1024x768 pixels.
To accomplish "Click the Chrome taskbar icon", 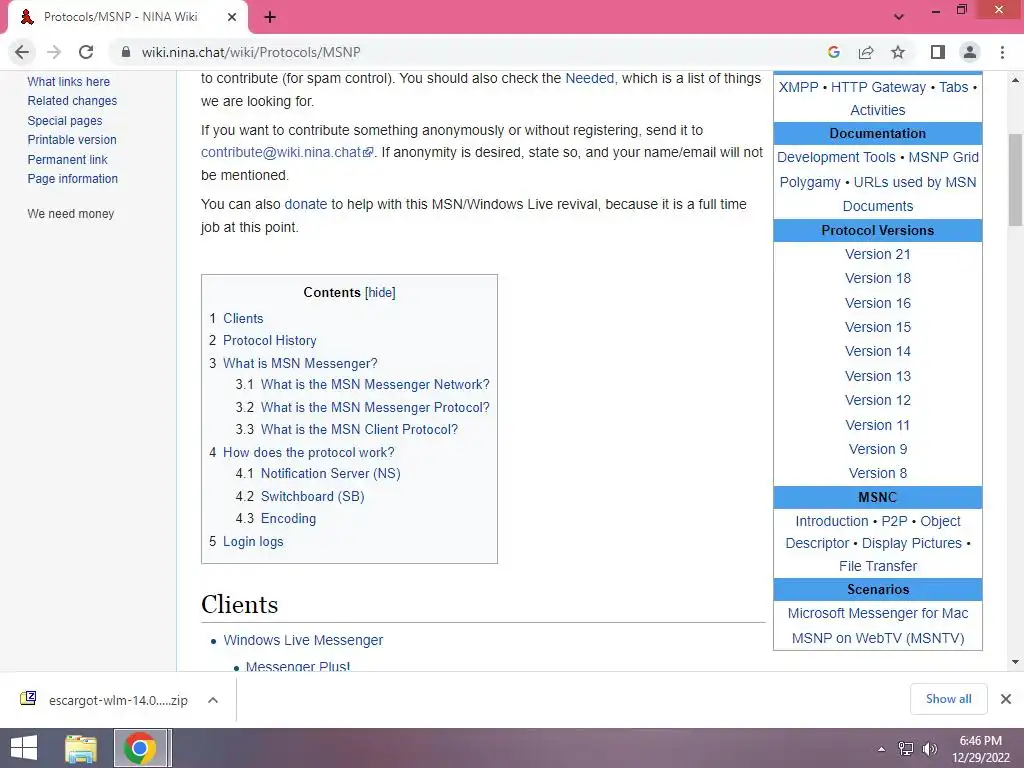I will (x=140, y=748).
